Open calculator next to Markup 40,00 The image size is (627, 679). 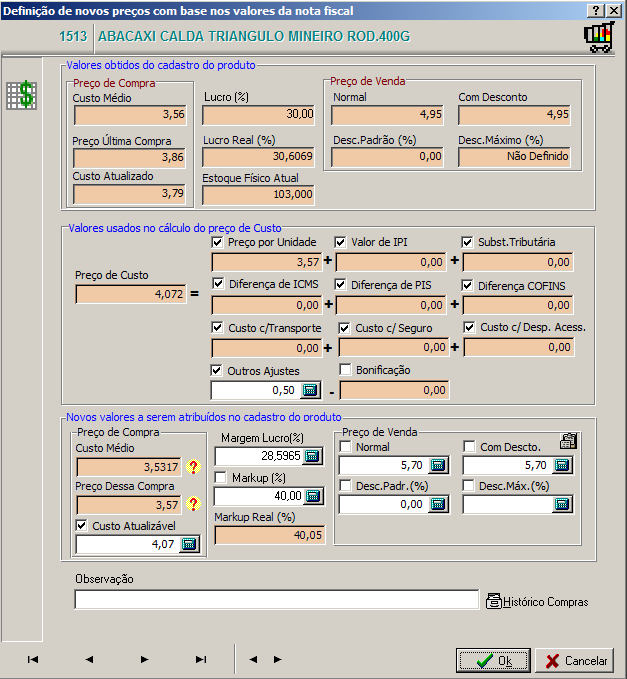[x=313, y=496]
